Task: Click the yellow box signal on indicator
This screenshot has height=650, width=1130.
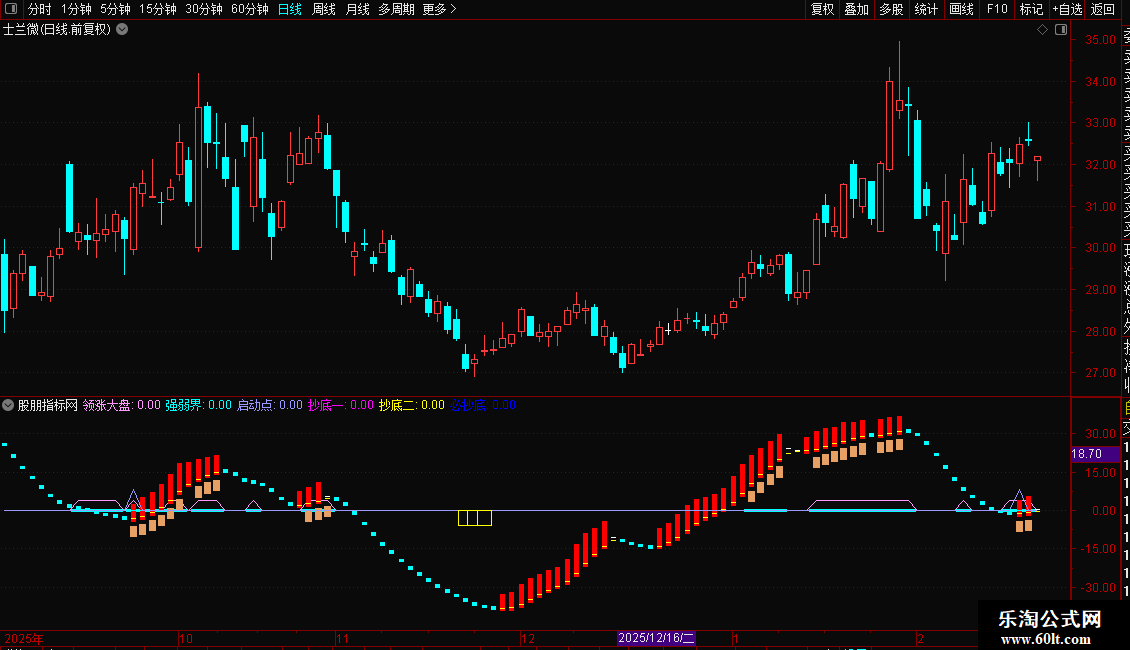Action: pos(475,517)
